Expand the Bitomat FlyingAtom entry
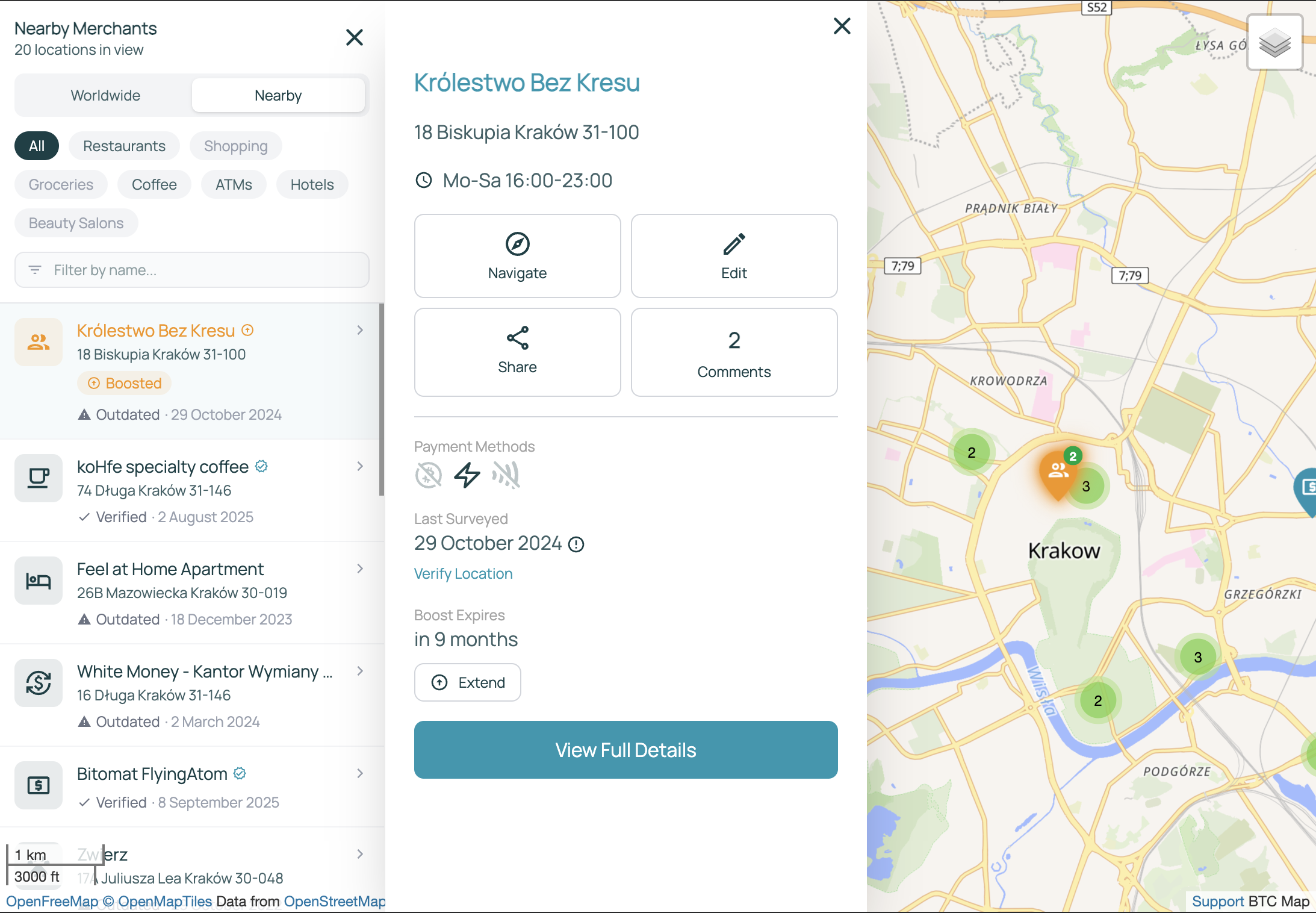The height and width of the screenshot is (913, 1316). click(359, 774)
